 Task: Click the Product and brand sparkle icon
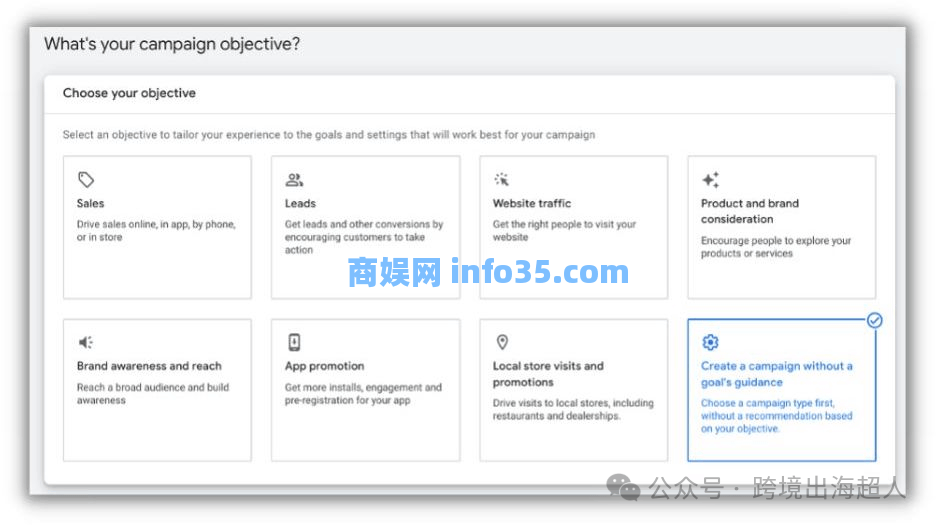[x=710, y=179]
